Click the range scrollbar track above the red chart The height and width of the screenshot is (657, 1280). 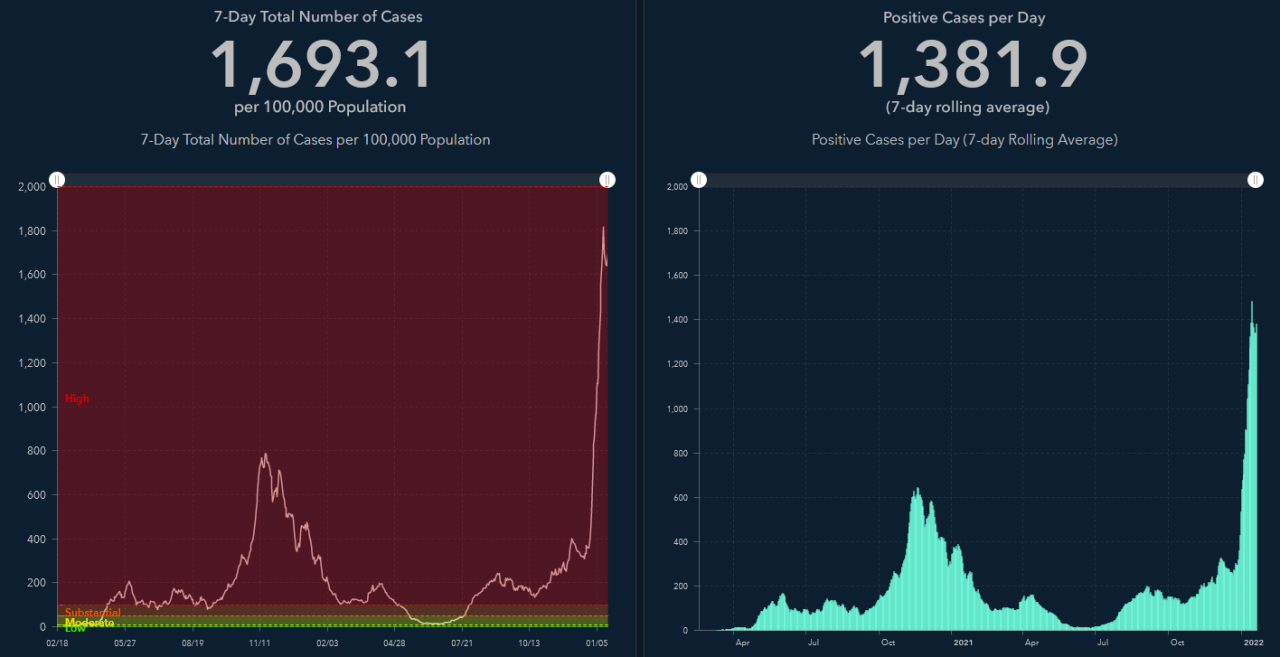332,180
